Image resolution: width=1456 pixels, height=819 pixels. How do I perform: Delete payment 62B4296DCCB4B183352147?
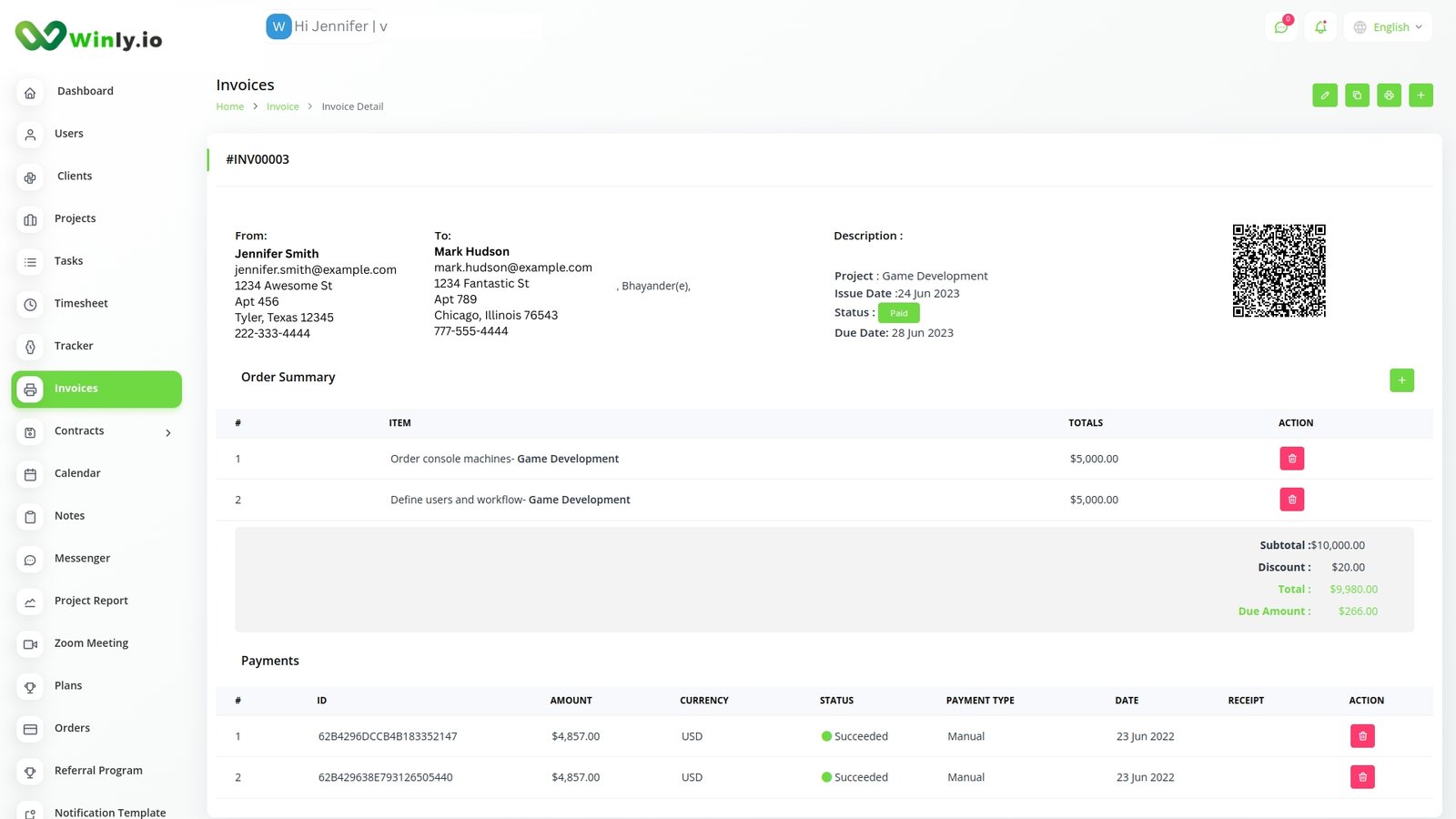1362,736
